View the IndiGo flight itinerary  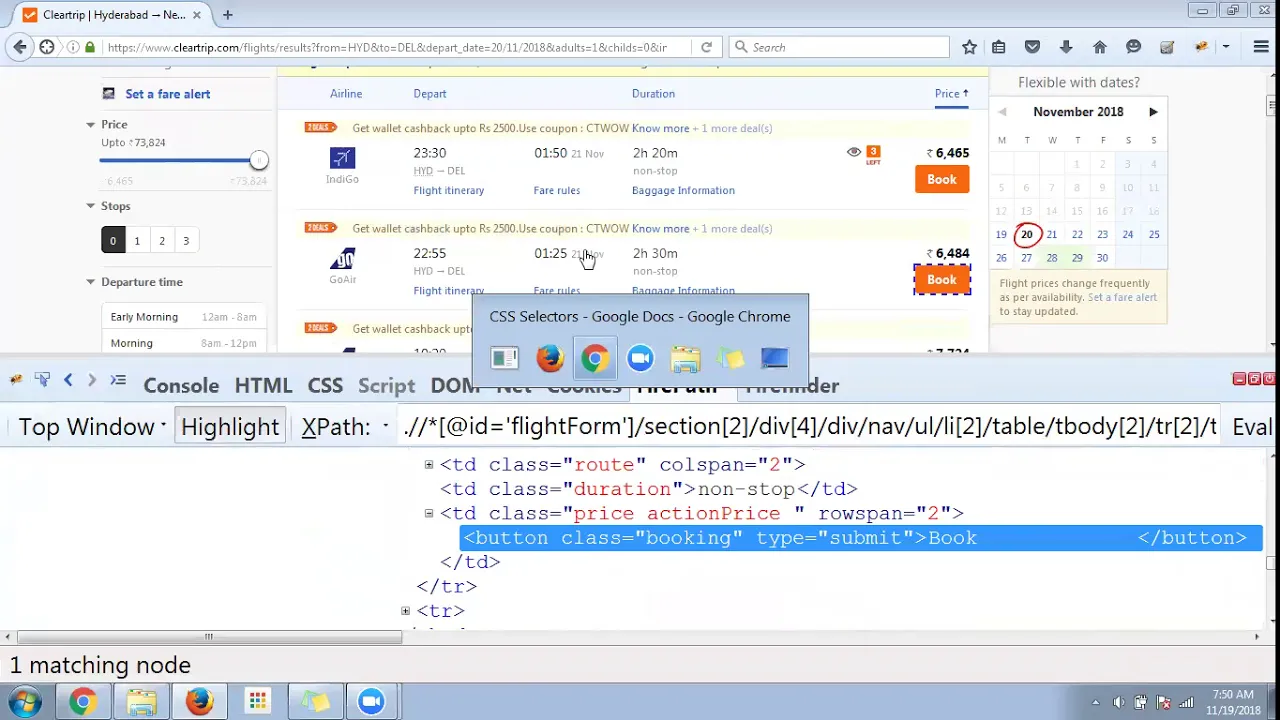click(x=449, y=190)
